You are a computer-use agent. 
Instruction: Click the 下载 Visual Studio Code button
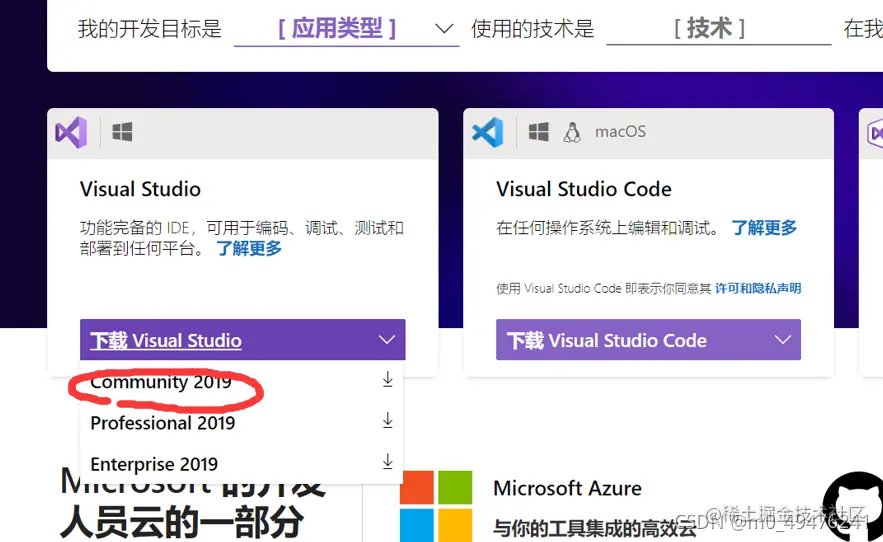648,340
